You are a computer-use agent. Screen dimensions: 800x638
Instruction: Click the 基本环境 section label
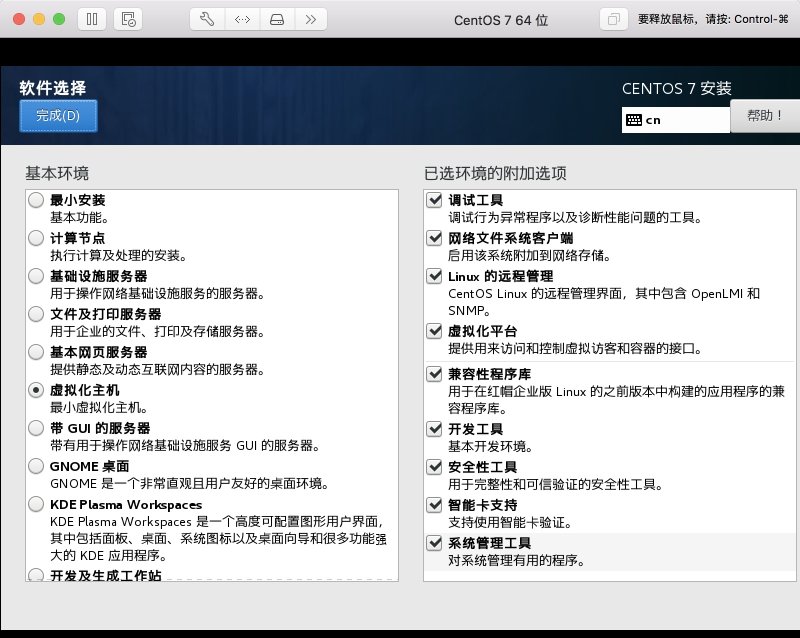coord(57,174)
